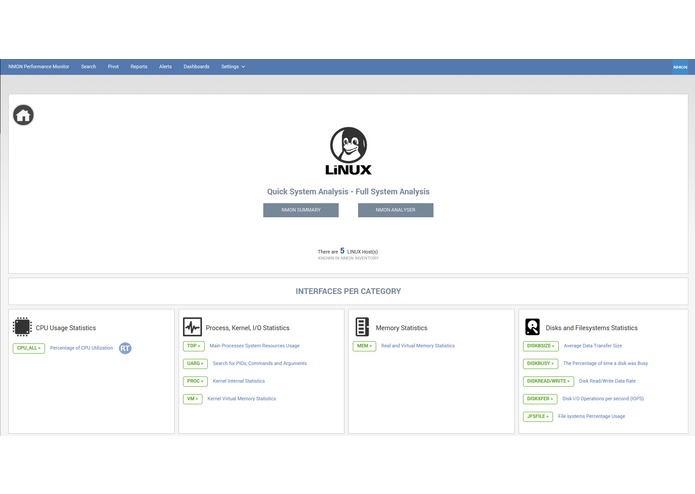
Task: Click INTERFACES PER CATEGORY heading
Action: point(348,292)
